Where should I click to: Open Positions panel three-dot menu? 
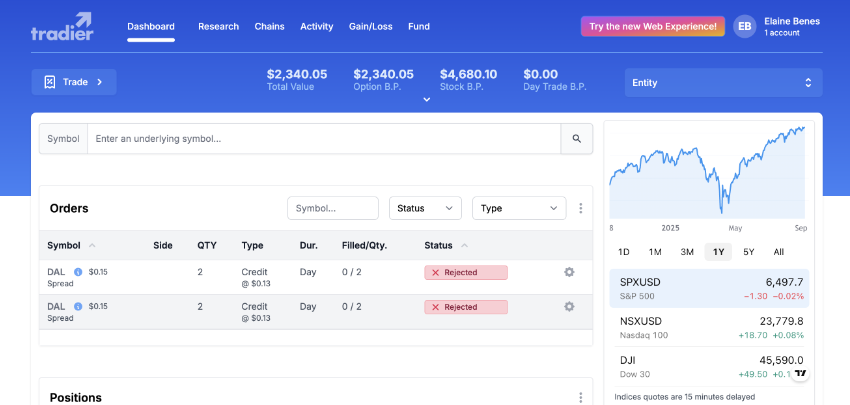click(581, 397)
